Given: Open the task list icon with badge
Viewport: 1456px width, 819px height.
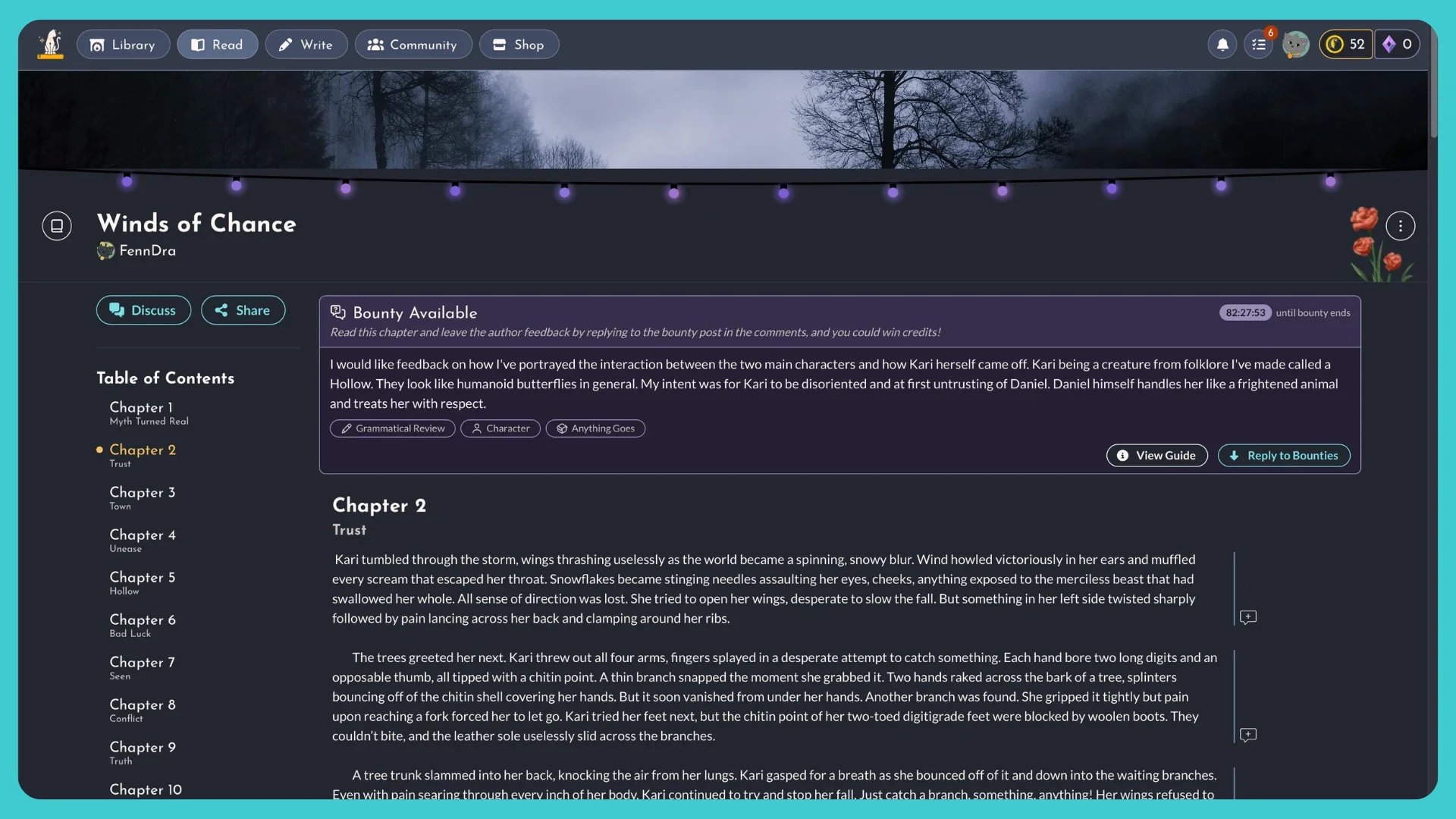Looking at the screenshot, I should point(1259,45).
